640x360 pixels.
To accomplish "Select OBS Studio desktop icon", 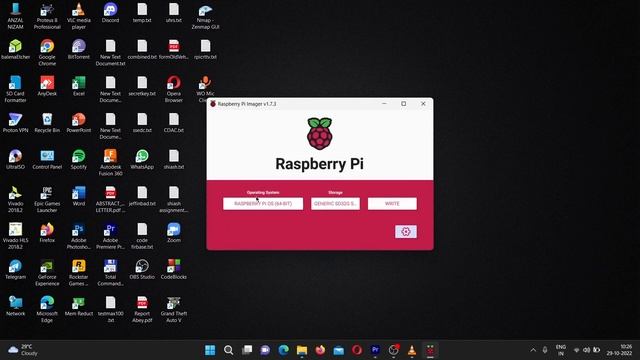I will [142, 269].
